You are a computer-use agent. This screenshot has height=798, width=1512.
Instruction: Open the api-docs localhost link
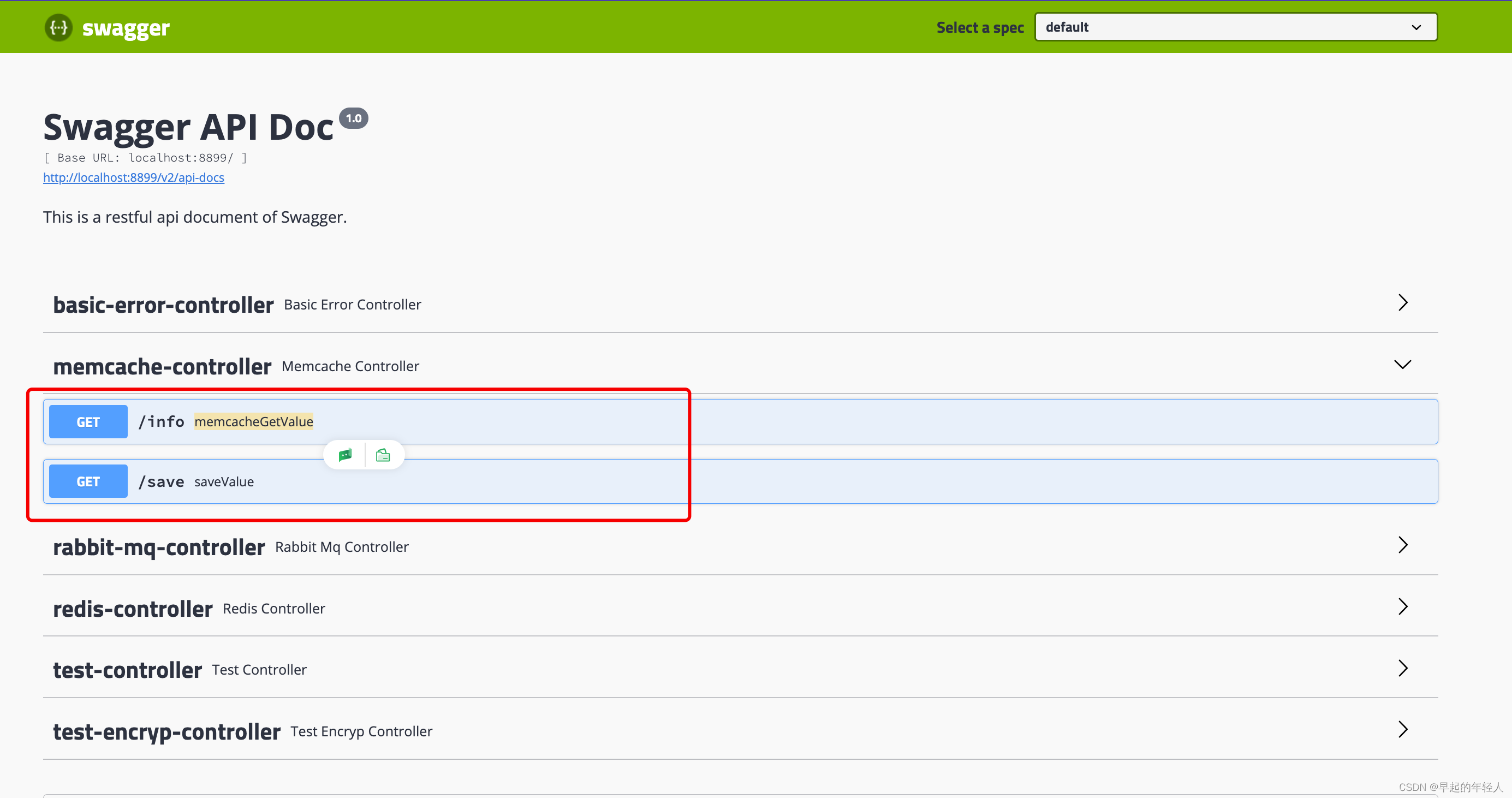point(134,177)
